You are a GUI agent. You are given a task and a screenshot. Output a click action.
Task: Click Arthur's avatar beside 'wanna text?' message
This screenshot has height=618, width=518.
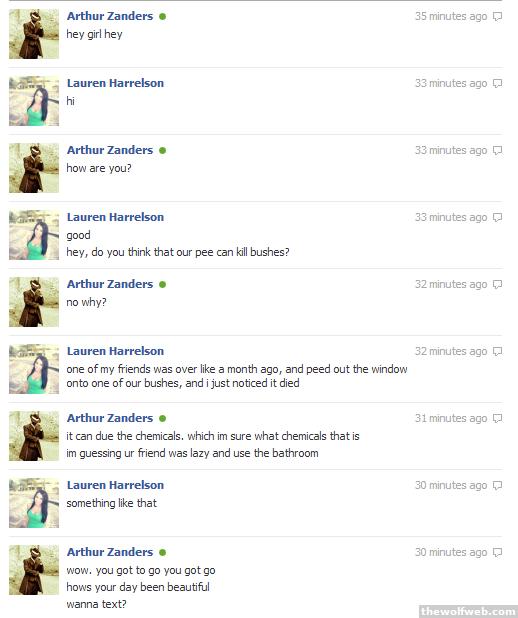coord(34,570)
